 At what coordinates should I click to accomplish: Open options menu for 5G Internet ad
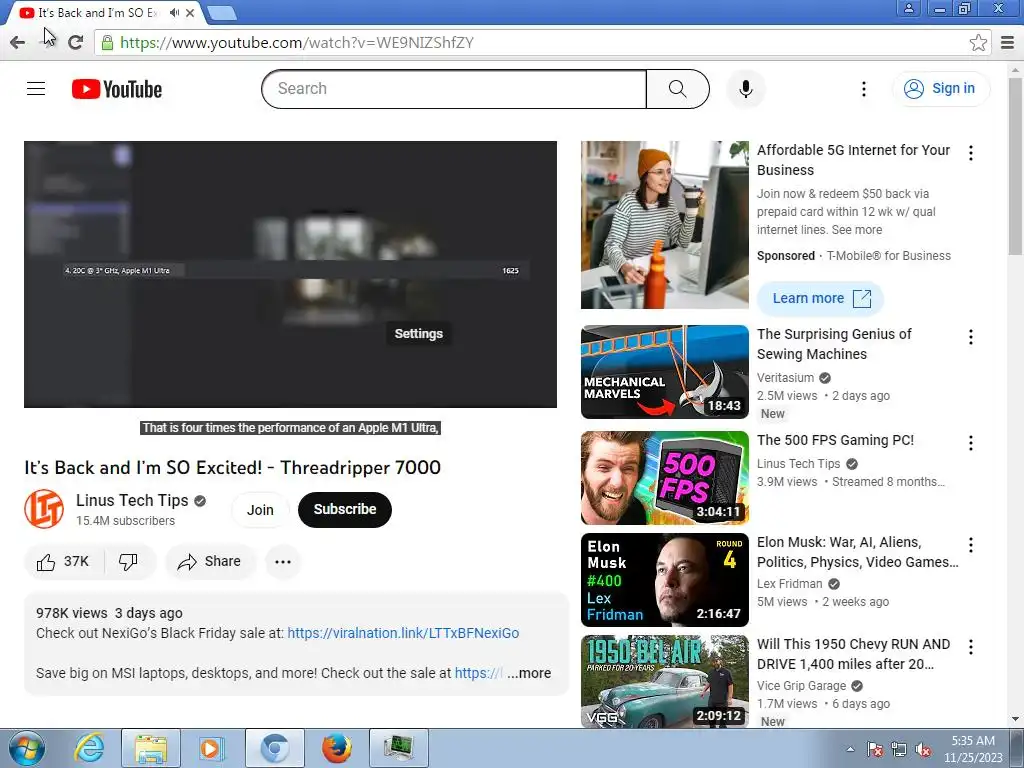(x=970, y=153)
